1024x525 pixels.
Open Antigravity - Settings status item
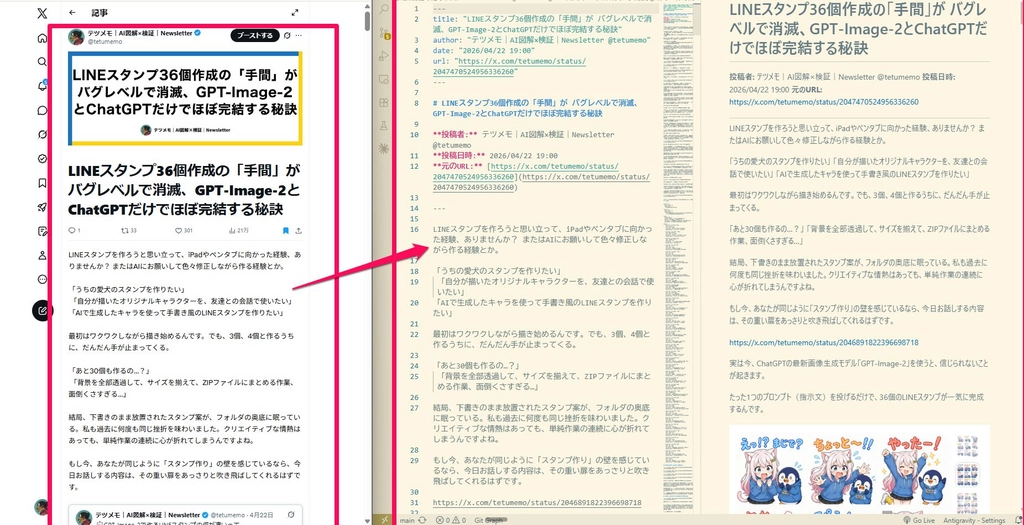coord(976,520)
